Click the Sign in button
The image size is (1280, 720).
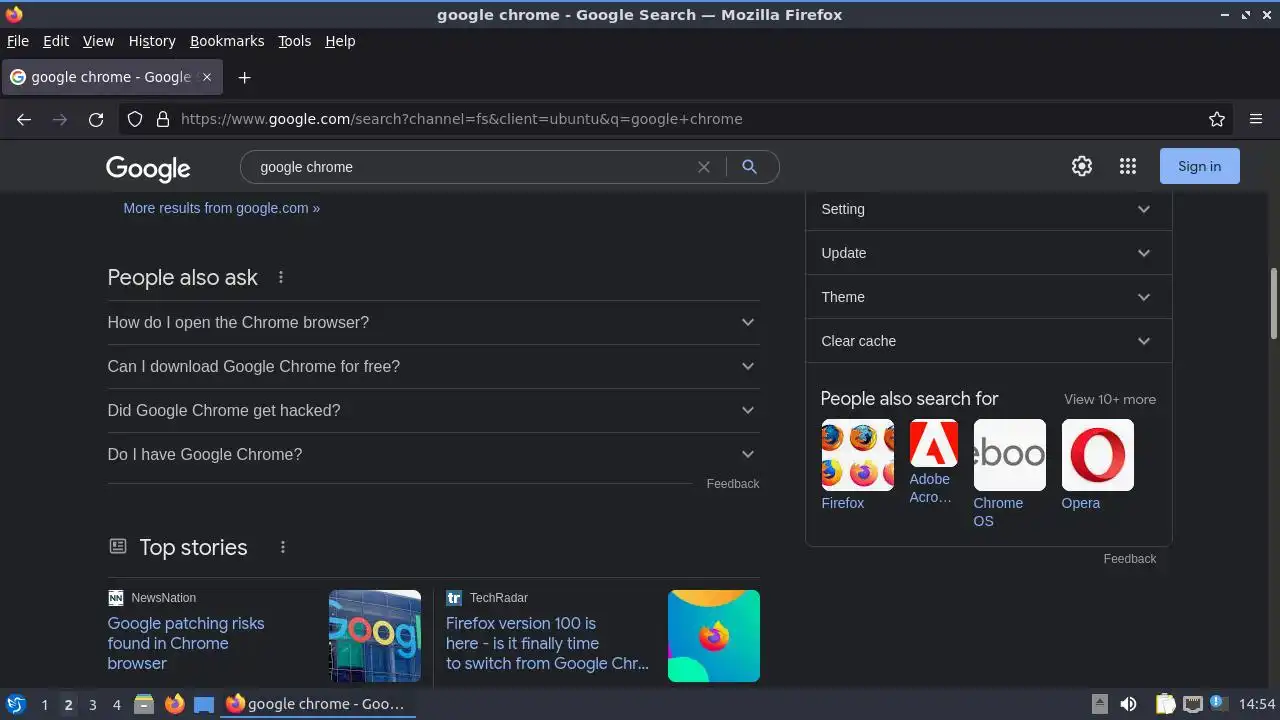tap(1199, 166)
